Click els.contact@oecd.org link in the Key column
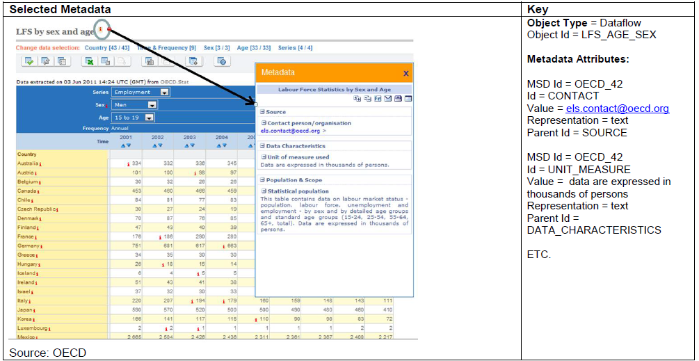Viewport: 699px width, 361px height. click(617, 109)
